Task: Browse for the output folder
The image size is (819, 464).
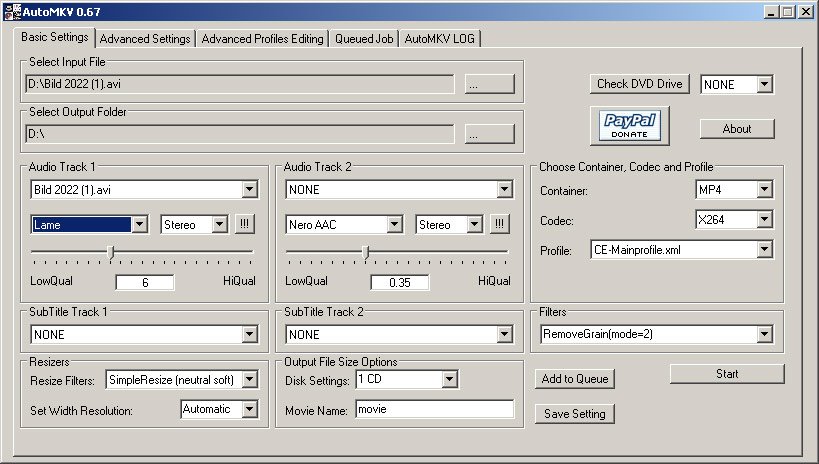Action: (489, 134)
